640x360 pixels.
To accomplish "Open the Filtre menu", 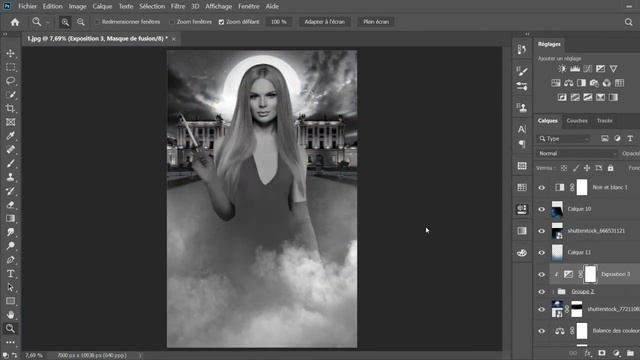I will pos(178,6).
